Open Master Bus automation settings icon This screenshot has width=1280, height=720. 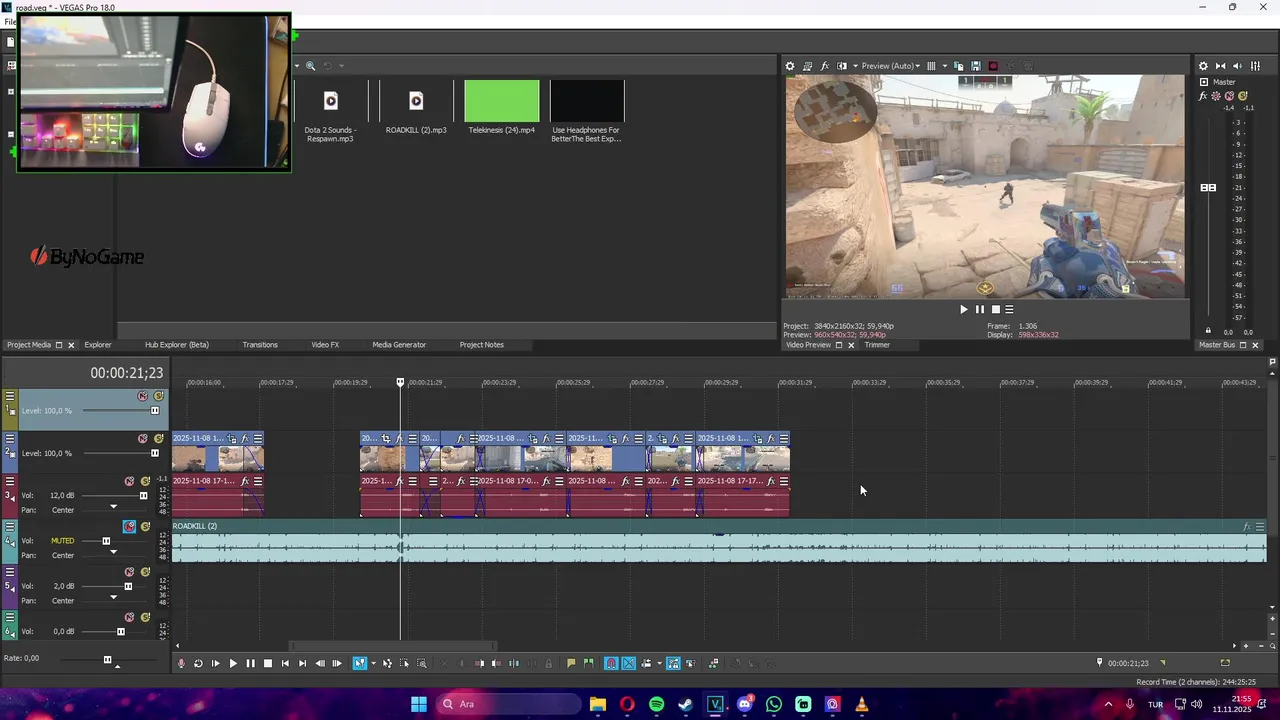pos(1216,97)
